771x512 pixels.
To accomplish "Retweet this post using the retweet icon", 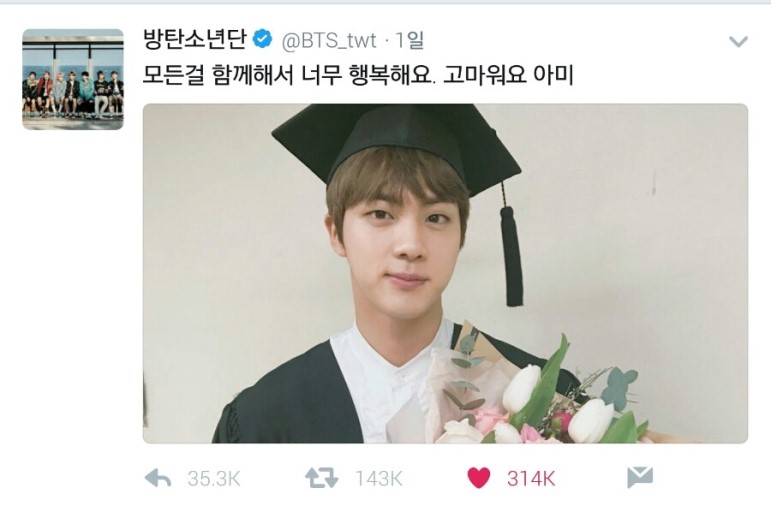I will pos(322,478).
